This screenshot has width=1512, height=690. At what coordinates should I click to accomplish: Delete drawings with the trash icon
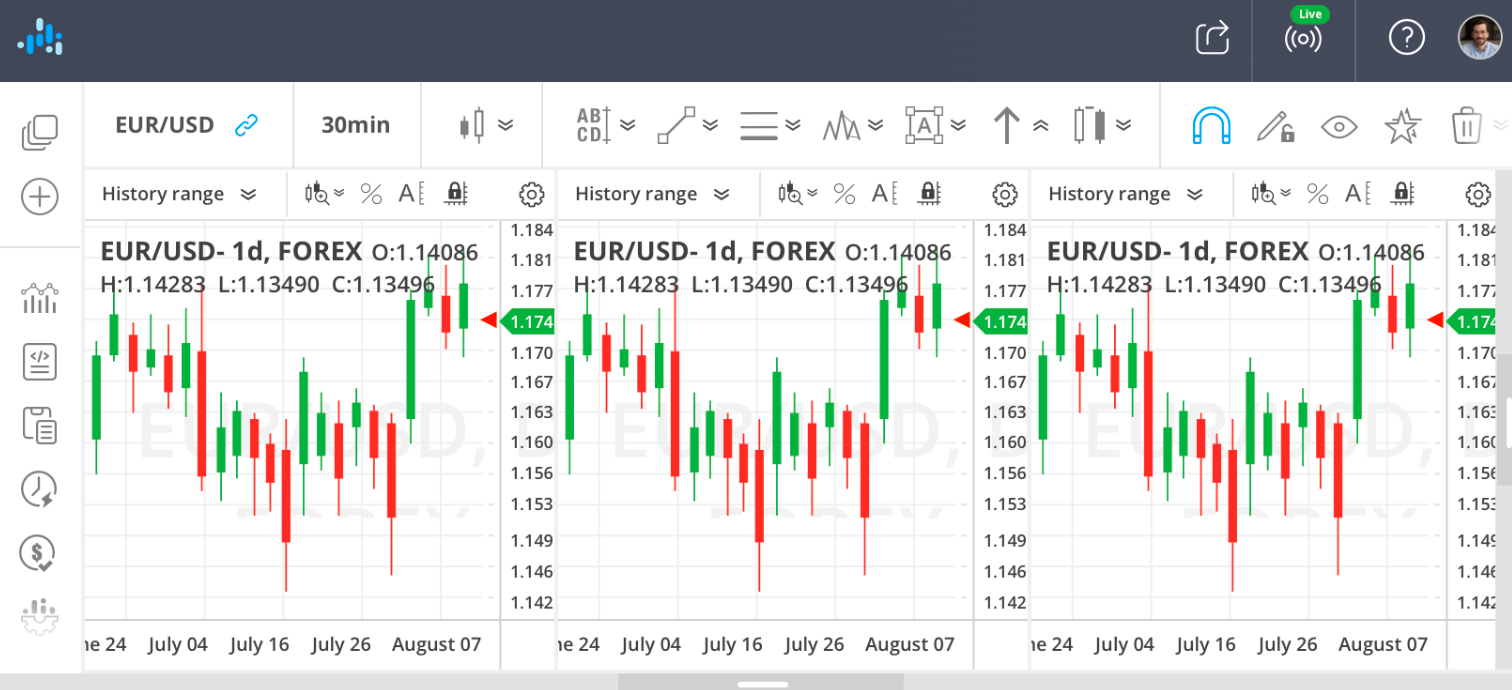[1467, 124]
